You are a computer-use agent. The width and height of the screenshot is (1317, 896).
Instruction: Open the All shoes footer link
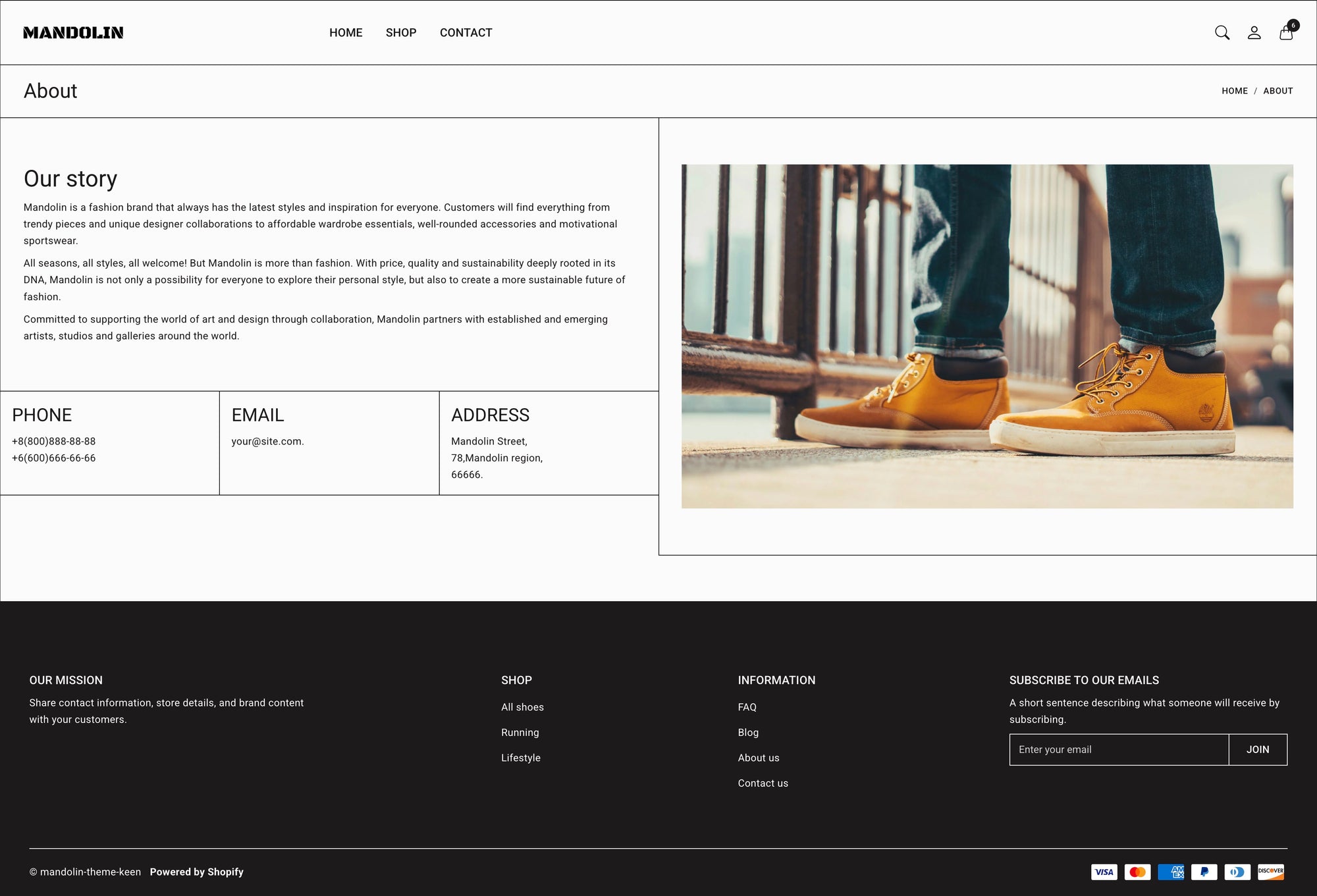(x=522, y=707)
